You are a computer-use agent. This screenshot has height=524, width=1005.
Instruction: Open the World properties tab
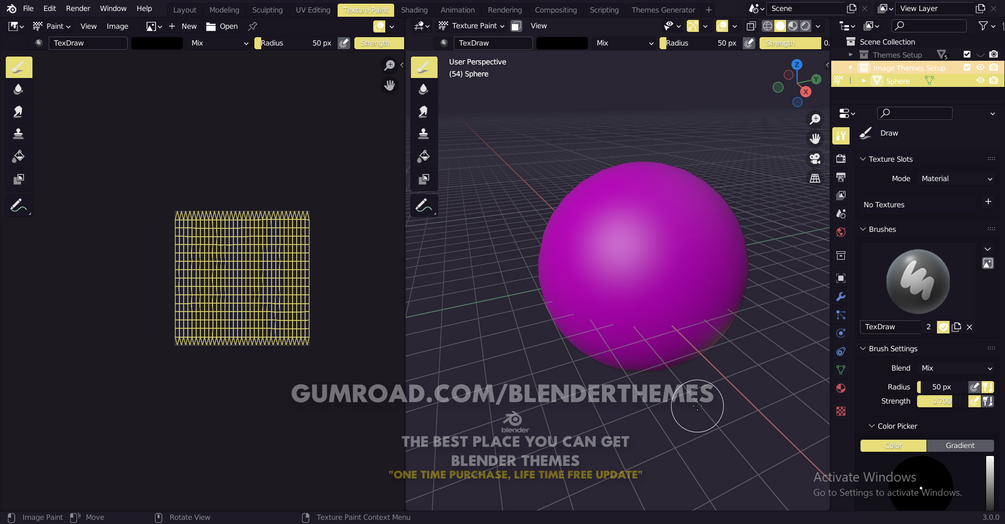coord(841,232)
